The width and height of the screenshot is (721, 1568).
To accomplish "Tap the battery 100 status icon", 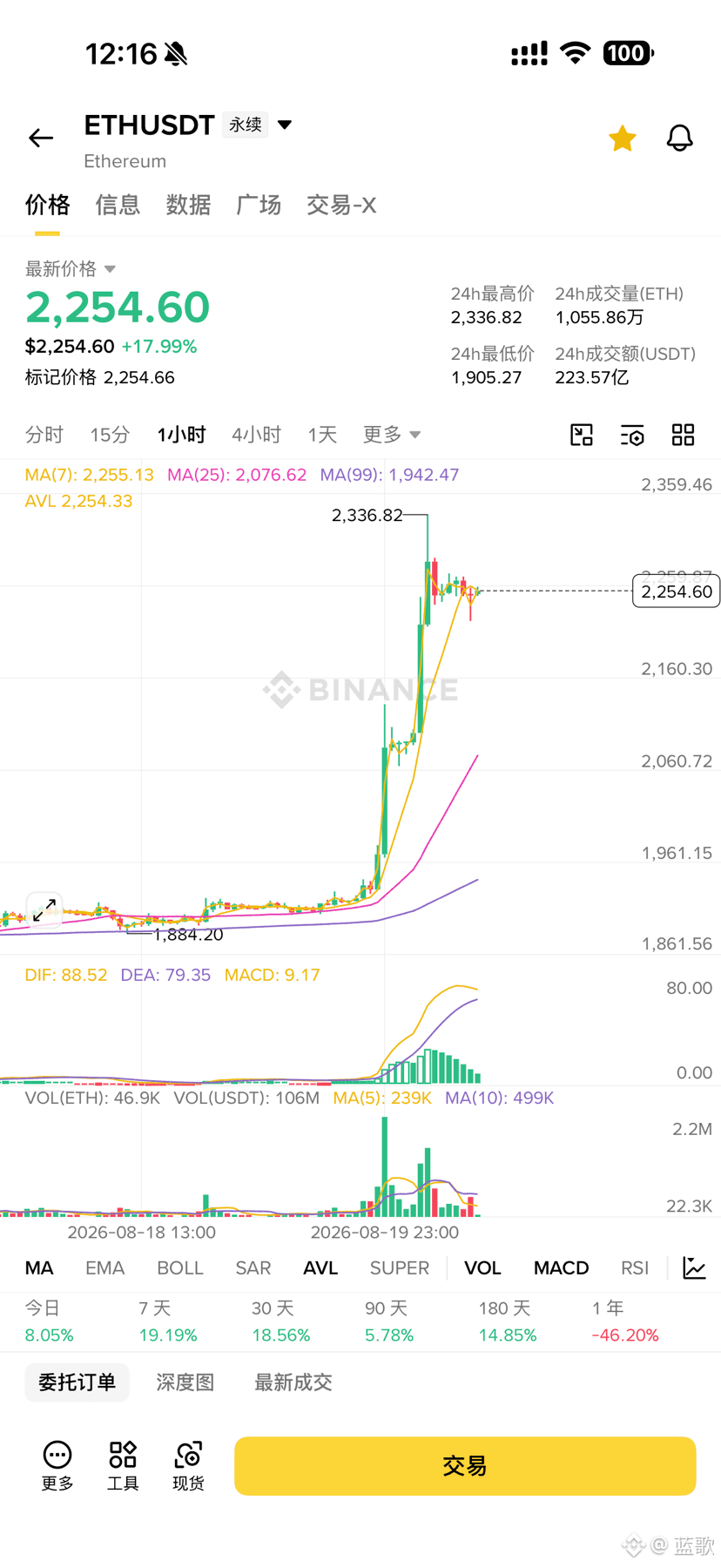I will click(628, 53).
